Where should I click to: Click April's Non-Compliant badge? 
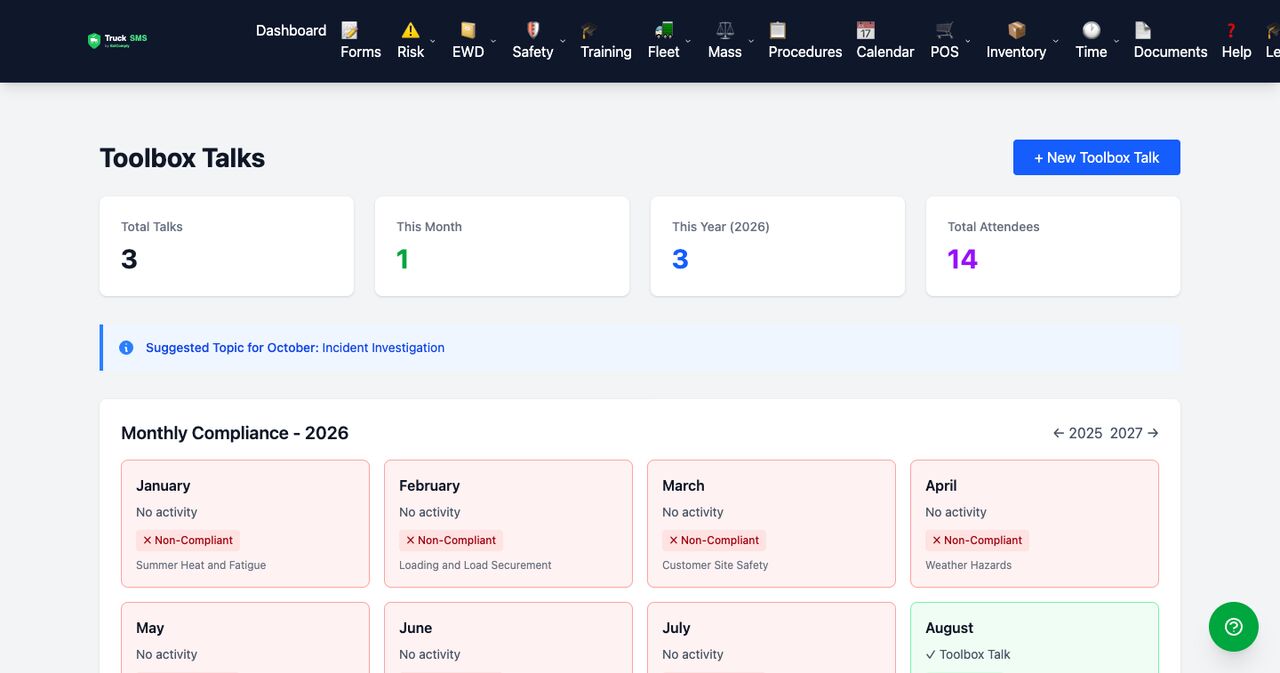(x=977, y=540)
